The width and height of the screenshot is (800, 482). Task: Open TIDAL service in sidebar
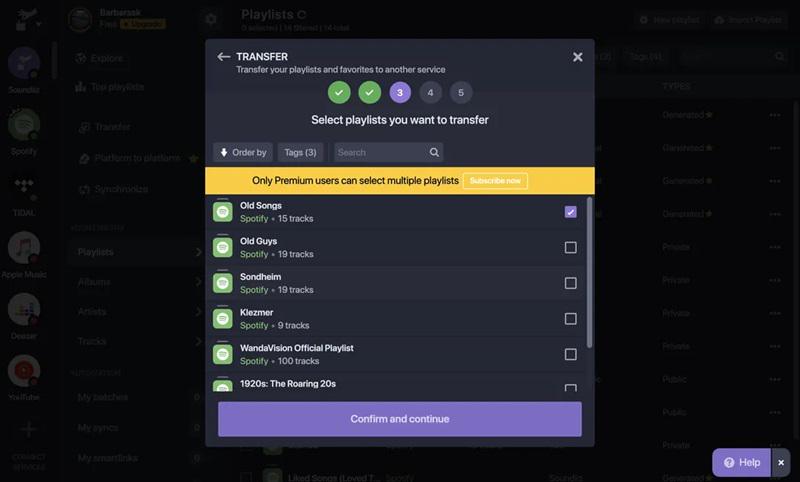click(24, 188)
